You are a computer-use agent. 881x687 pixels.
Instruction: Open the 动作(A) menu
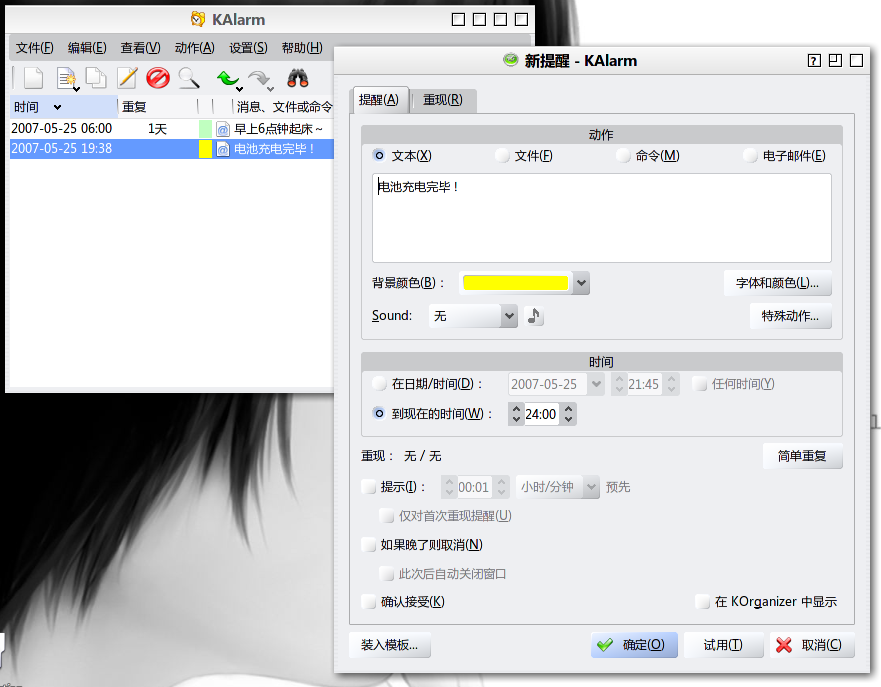tap(194, 48)
